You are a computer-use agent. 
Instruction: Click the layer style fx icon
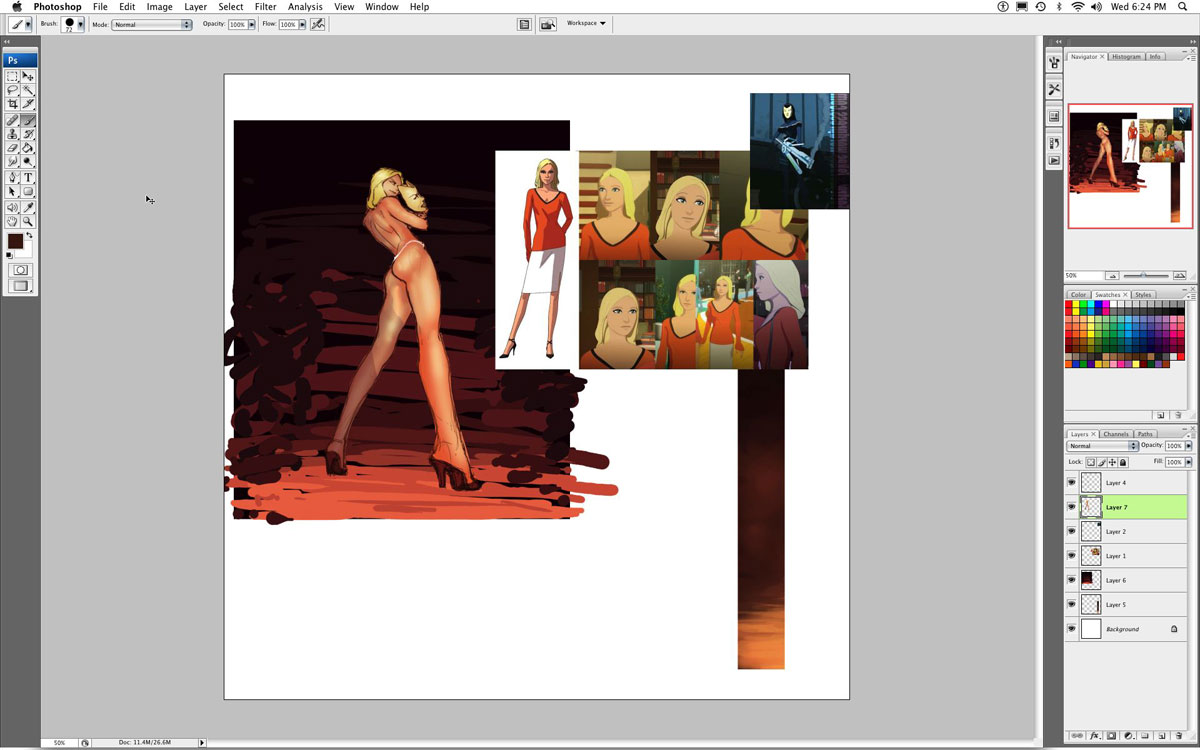point(1095,736)
